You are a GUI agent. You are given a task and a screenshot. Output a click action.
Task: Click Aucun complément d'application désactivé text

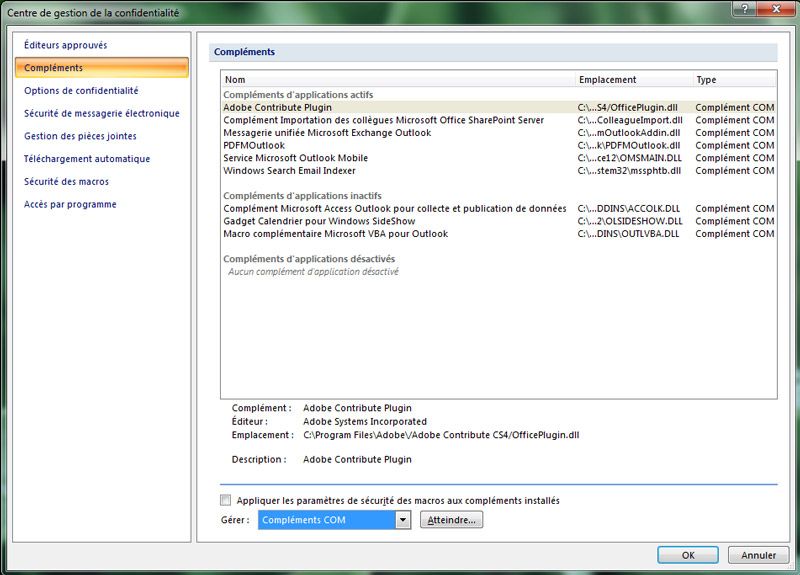click(x=313, y=272)
